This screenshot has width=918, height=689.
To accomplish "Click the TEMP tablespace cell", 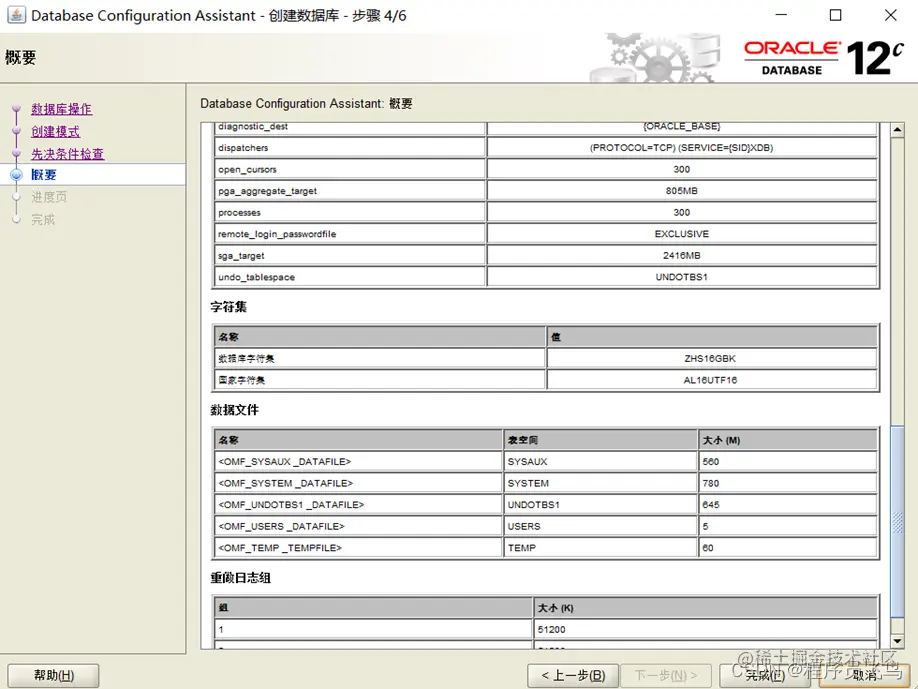I will (600, 548).
